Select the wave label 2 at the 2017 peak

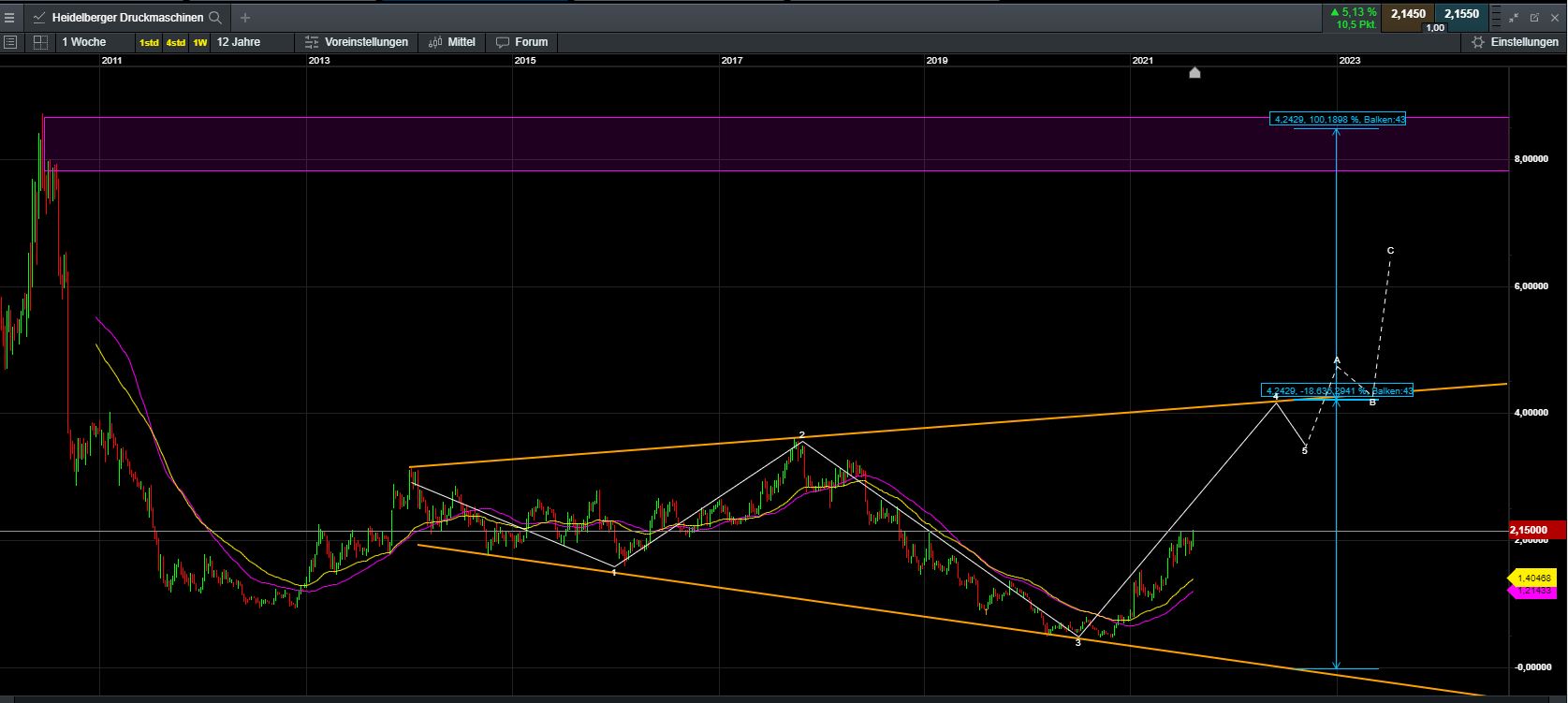(801, 434)
